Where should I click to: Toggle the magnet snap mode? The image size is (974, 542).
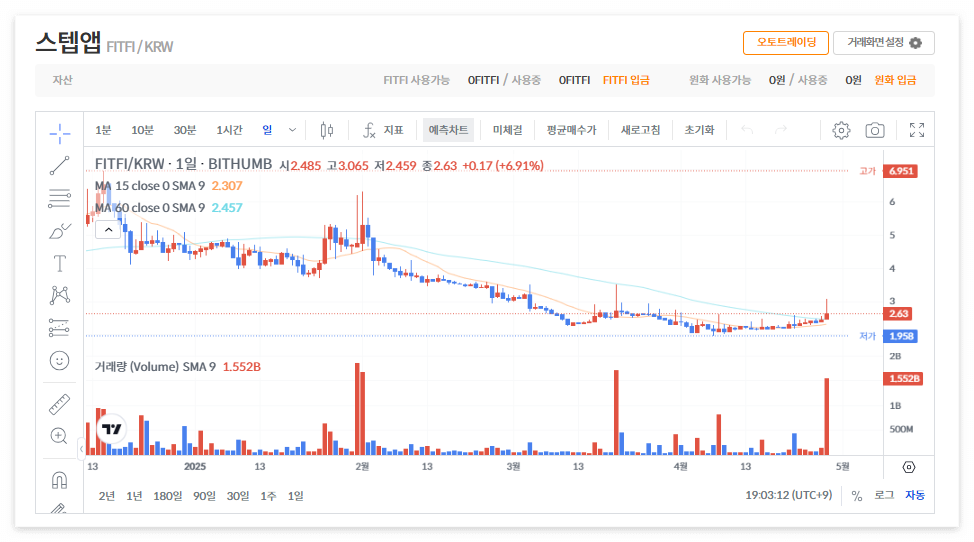click(x=60, y=480)
